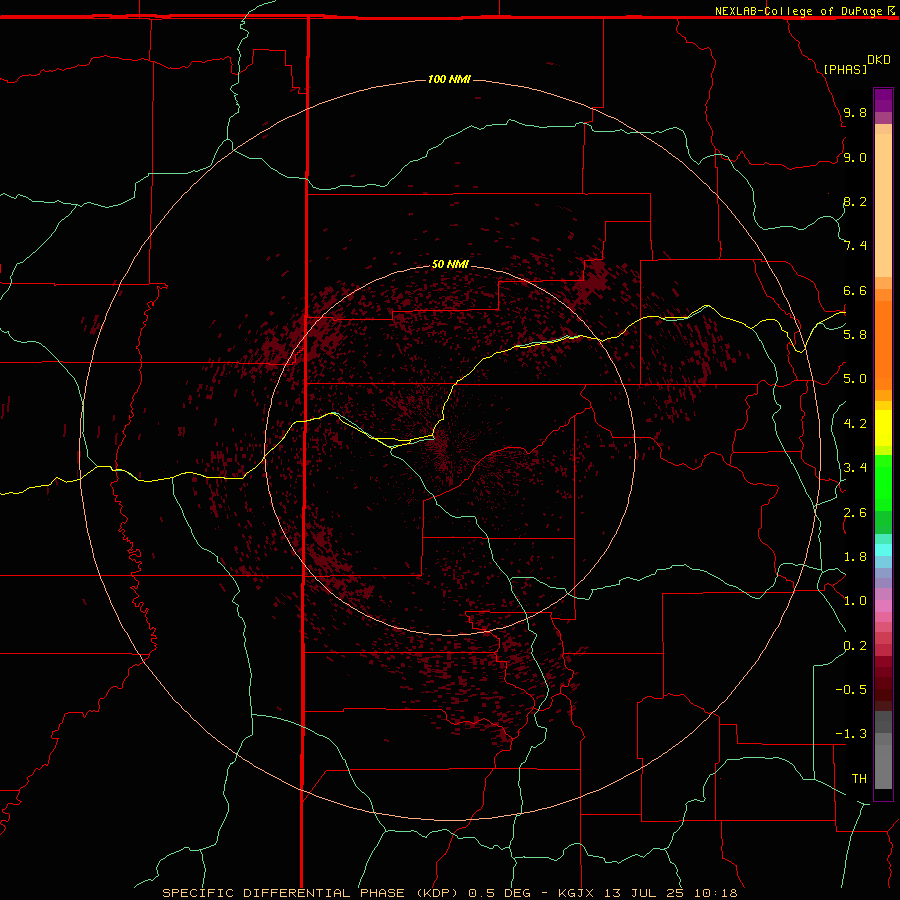
Task: Click the DKD units label above colorbar
Action: pyautogui.click(x=878, y=60)
